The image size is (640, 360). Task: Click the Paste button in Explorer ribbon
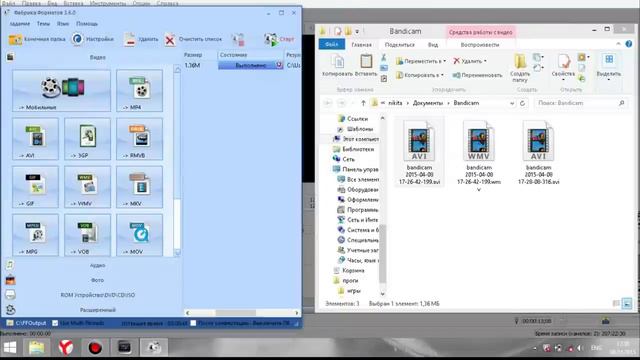(x=366, y=65)
